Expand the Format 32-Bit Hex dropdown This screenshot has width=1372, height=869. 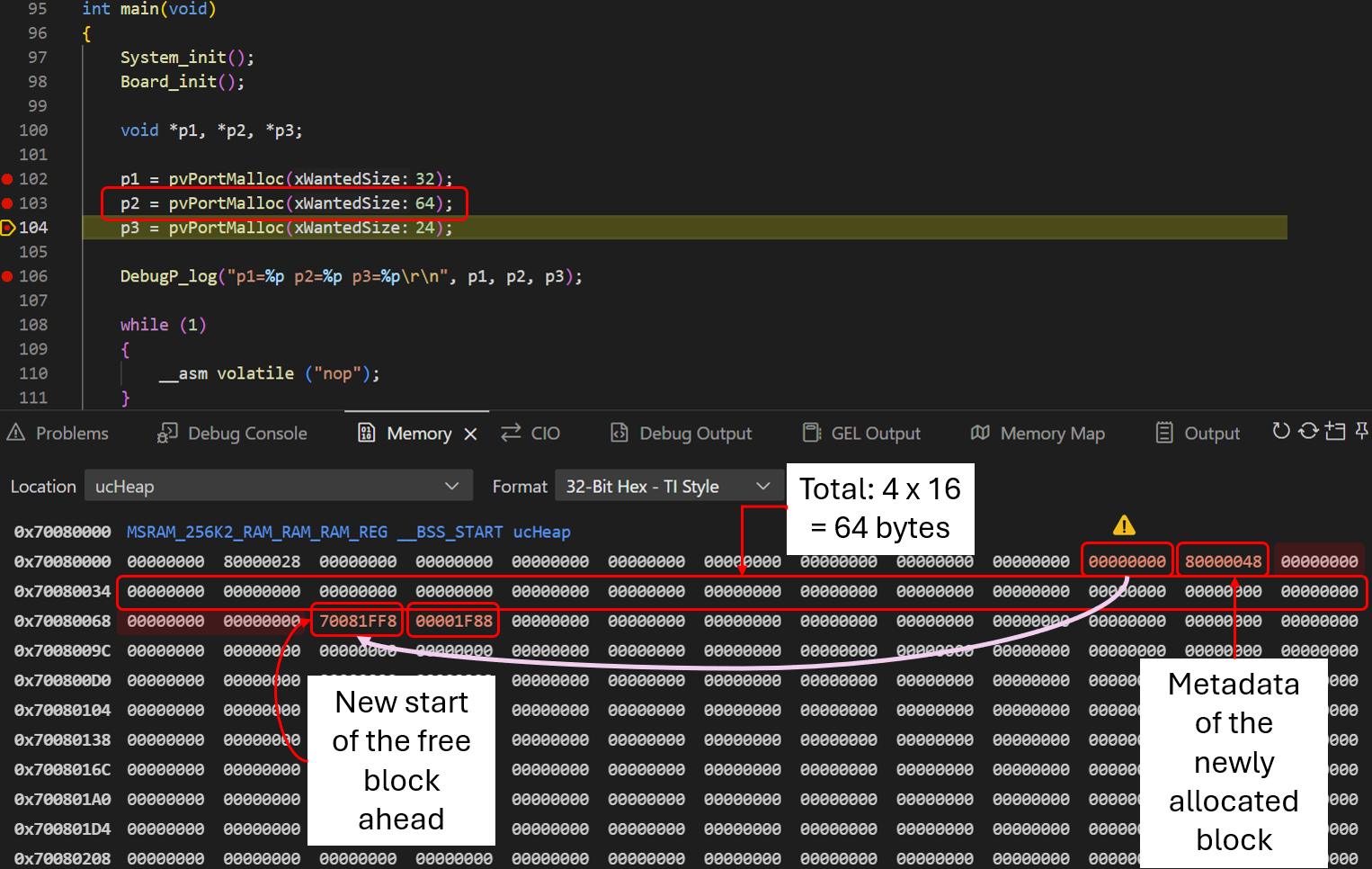click(667, 487)
